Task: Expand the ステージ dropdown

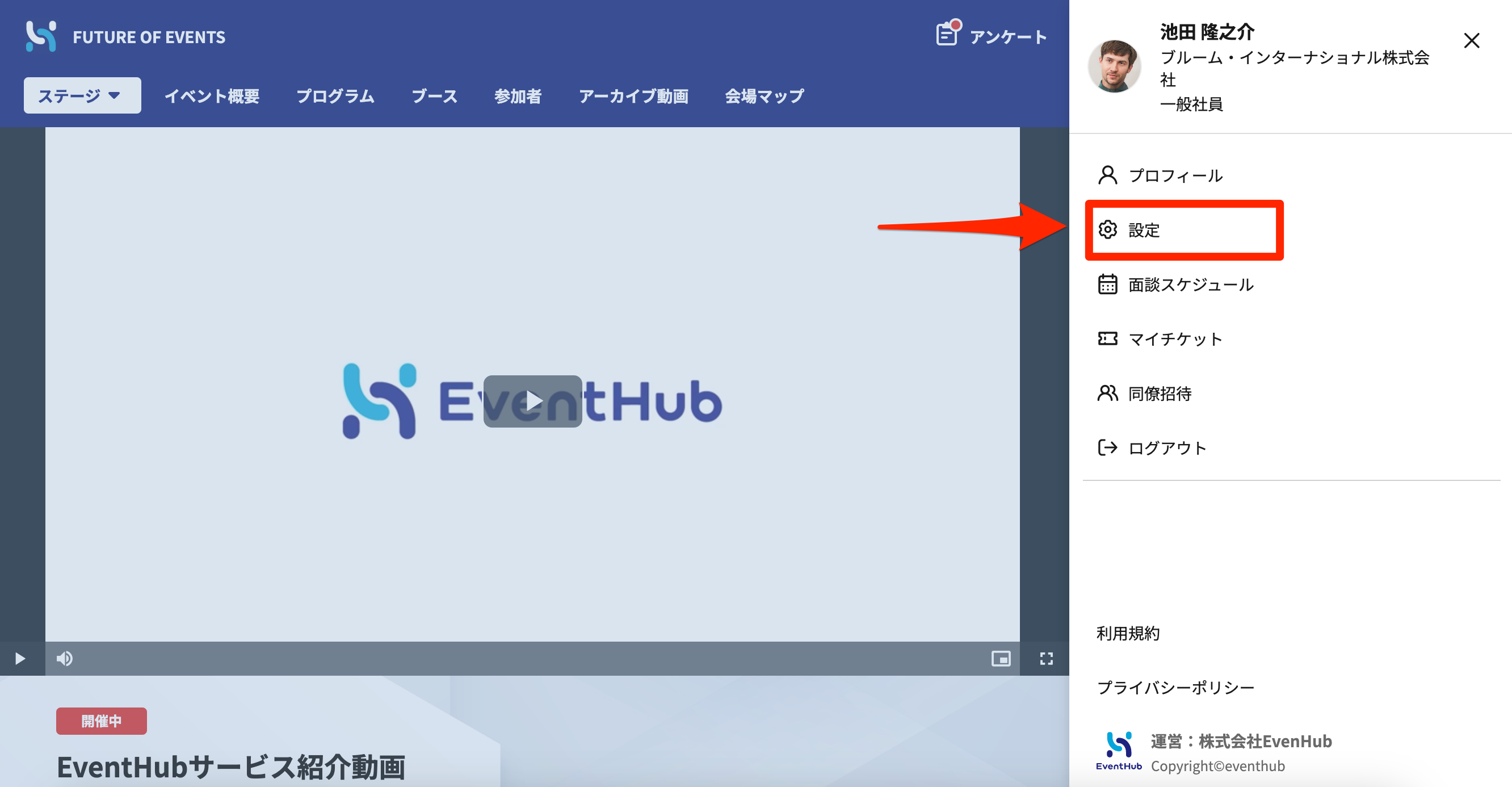Action: click(x=82, y=95)
